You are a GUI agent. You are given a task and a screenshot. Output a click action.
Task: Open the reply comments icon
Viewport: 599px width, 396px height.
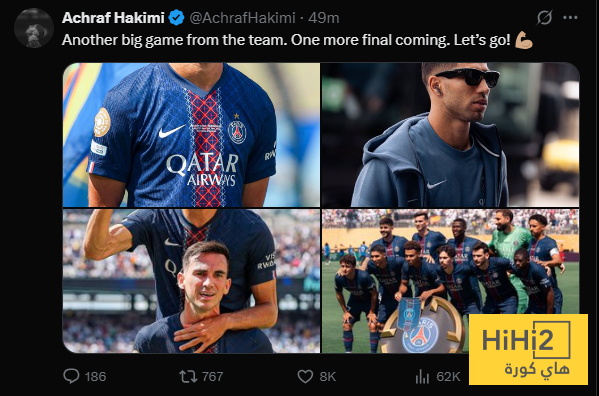click(71, 376)
